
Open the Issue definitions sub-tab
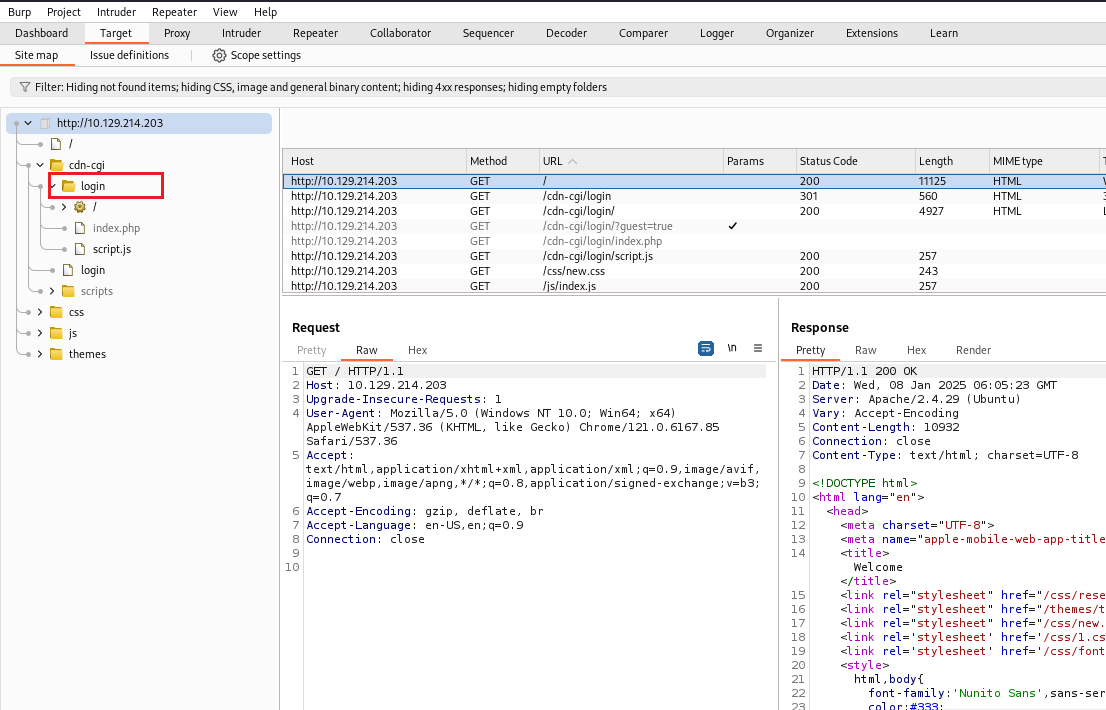(x=129, y=55)
